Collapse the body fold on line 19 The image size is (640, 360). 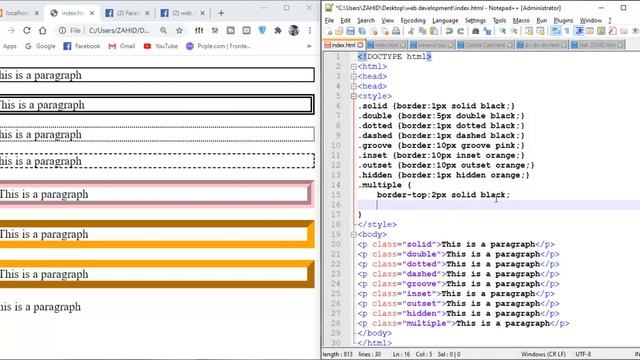[x=354, y=234]
